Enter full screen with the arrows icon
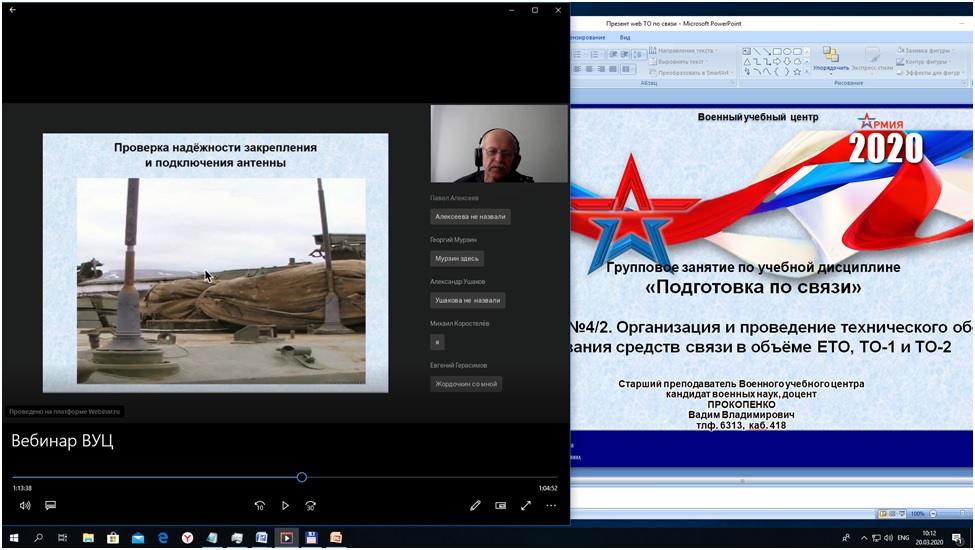975x550 pixels. 526,506
